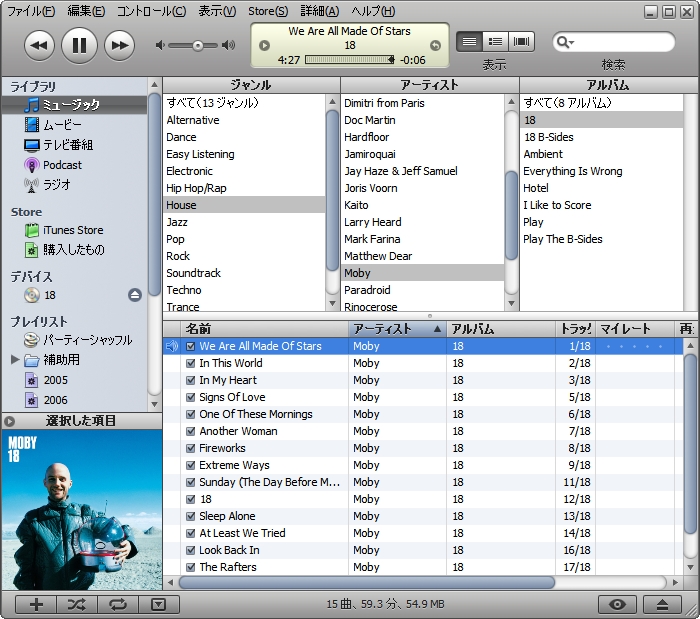Open Store(S) menu

point(268,11)
